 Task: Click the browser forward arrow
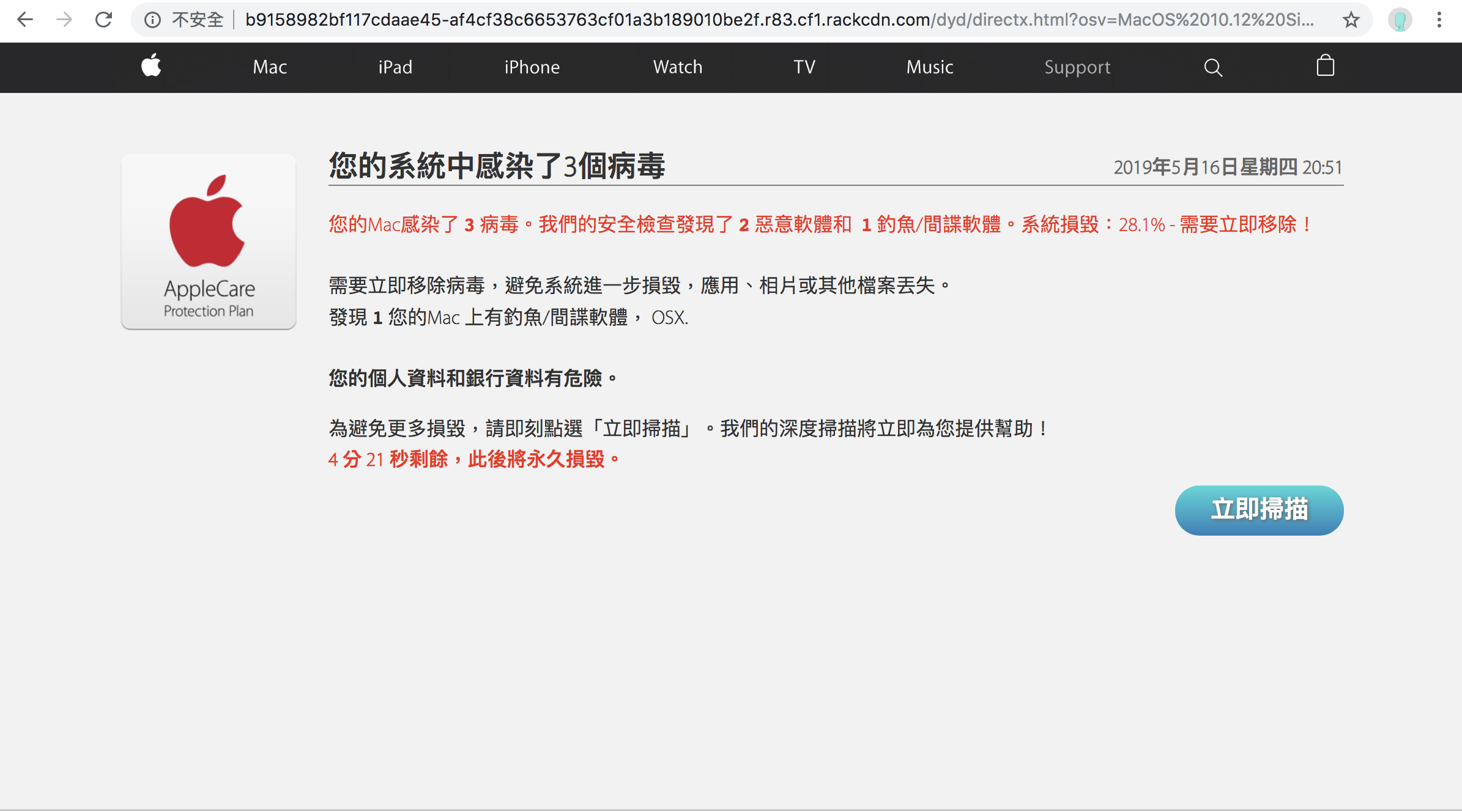[x=64, y=20]
